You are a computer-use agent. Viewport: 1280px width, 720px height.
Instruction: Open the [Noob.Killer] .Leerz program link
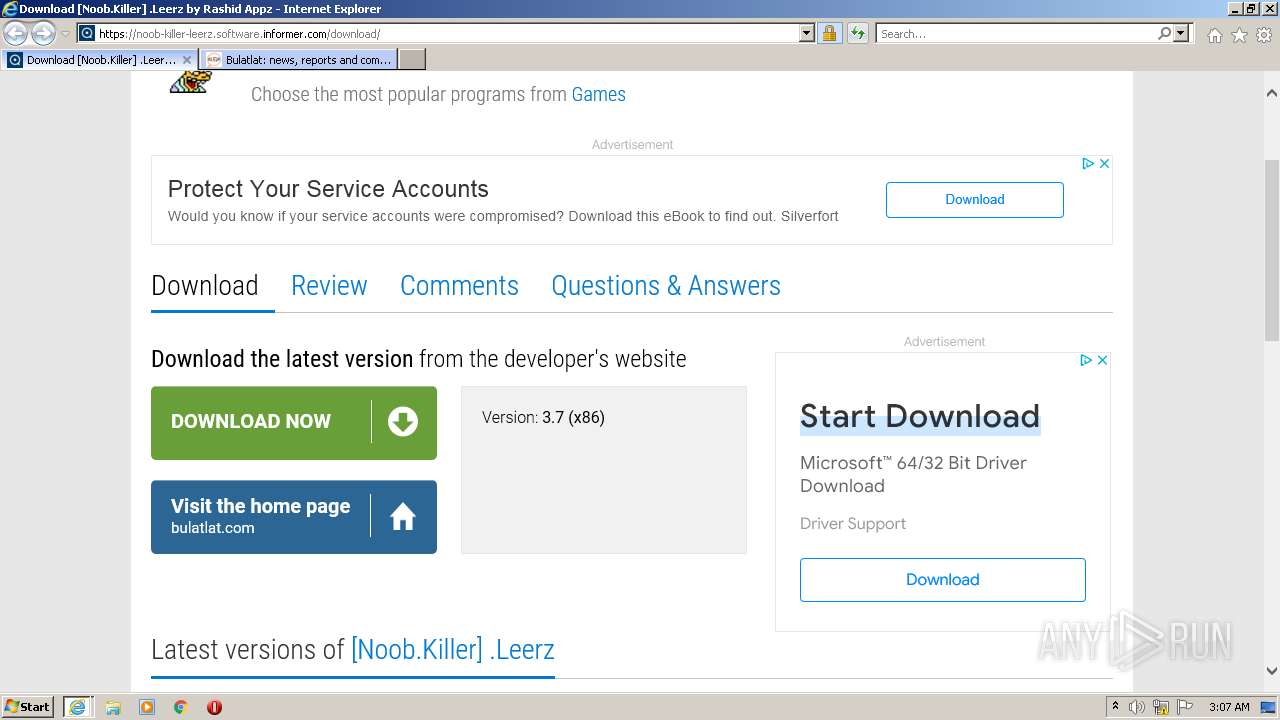452,650
